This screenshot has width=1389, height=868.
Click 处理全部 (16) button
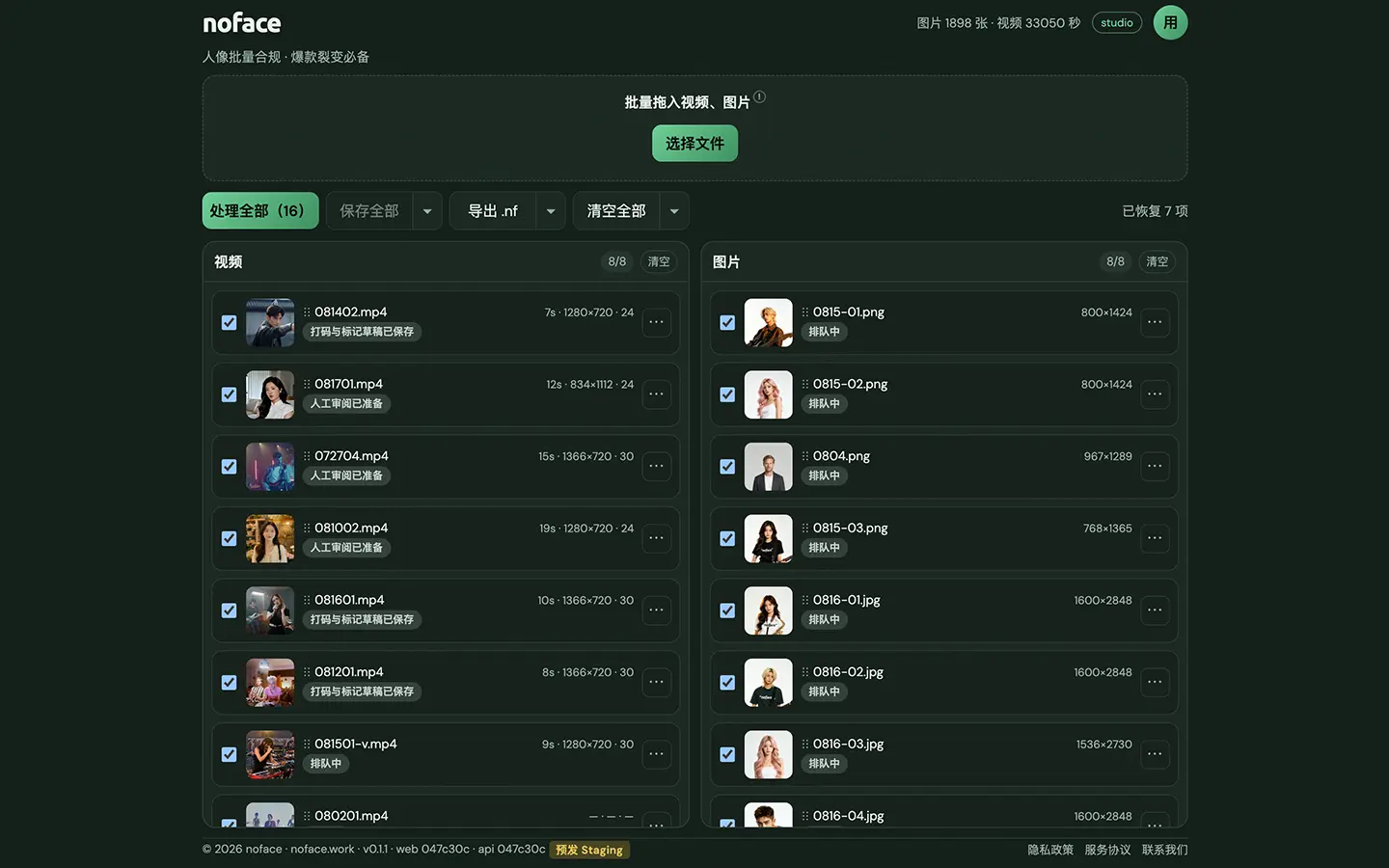coord(260,211)
